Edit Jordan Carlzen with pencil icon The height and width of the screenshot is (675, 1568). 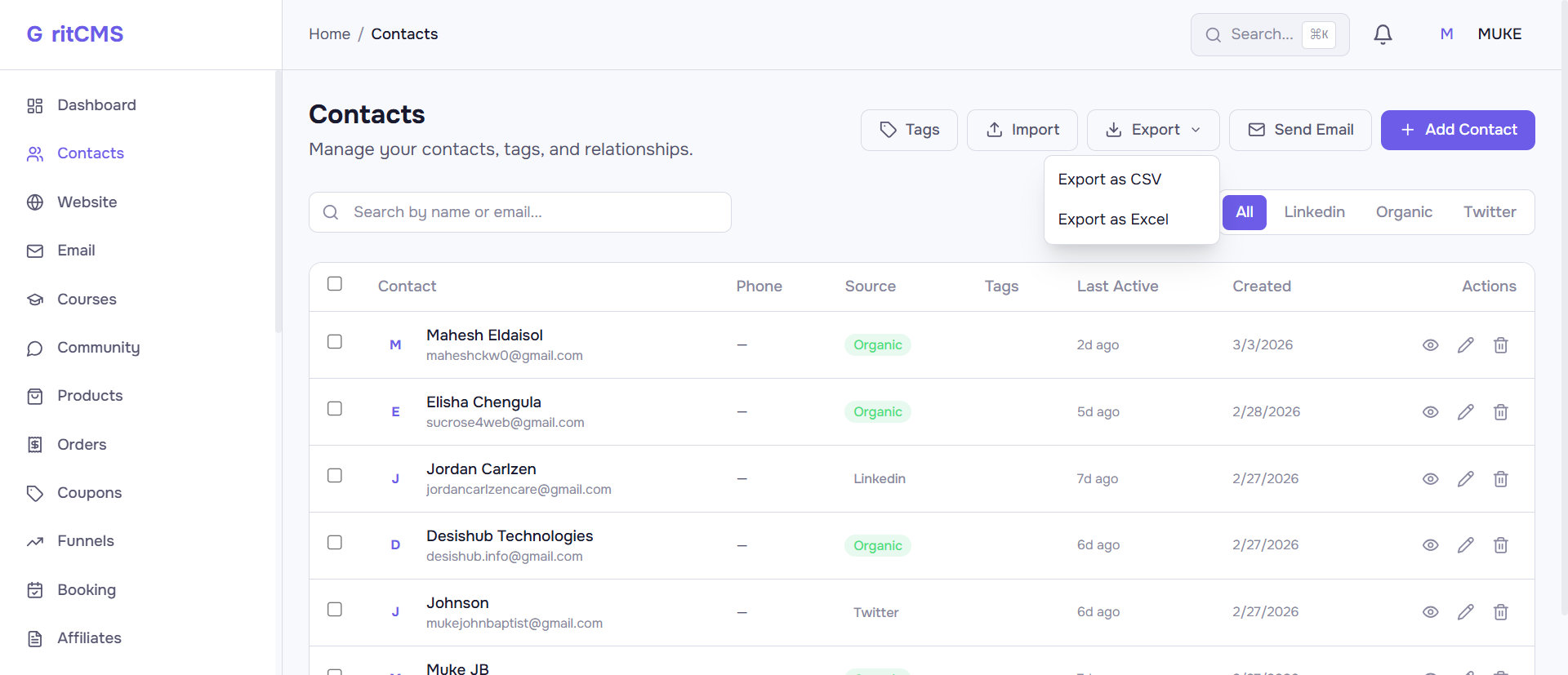click(1466, 479)
